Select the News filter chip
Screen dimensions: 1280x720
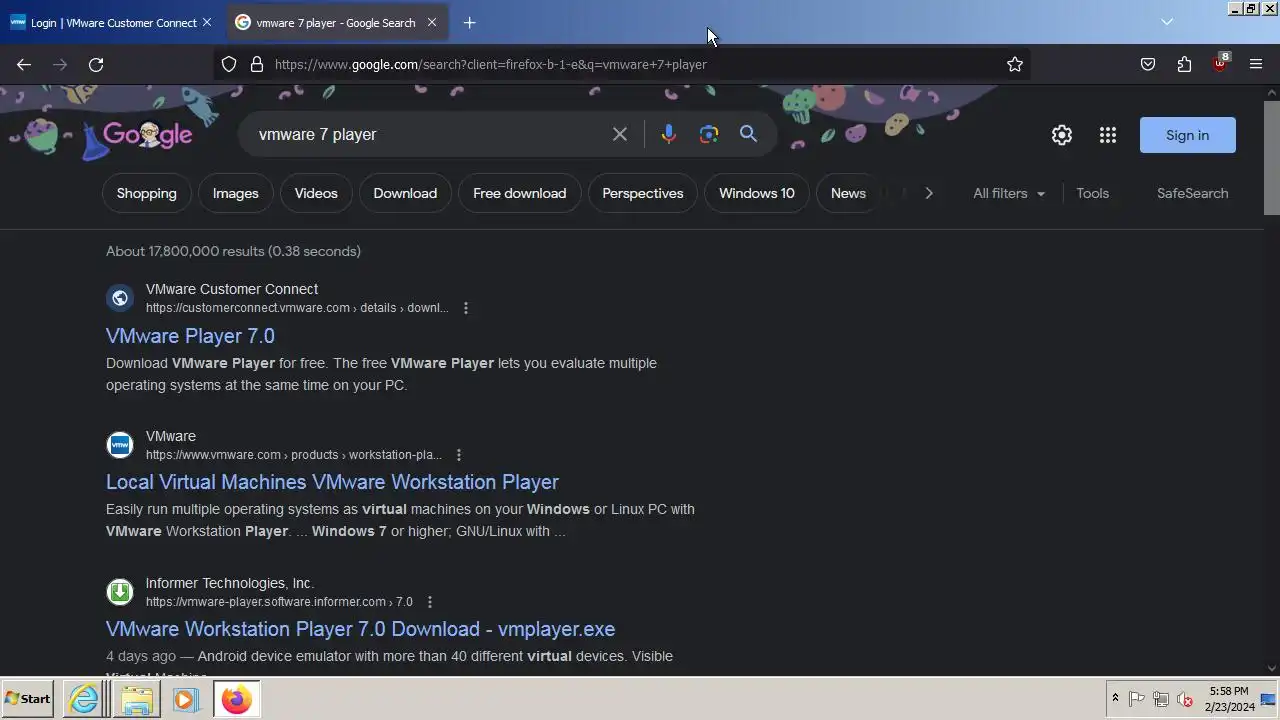click(848, 193)
